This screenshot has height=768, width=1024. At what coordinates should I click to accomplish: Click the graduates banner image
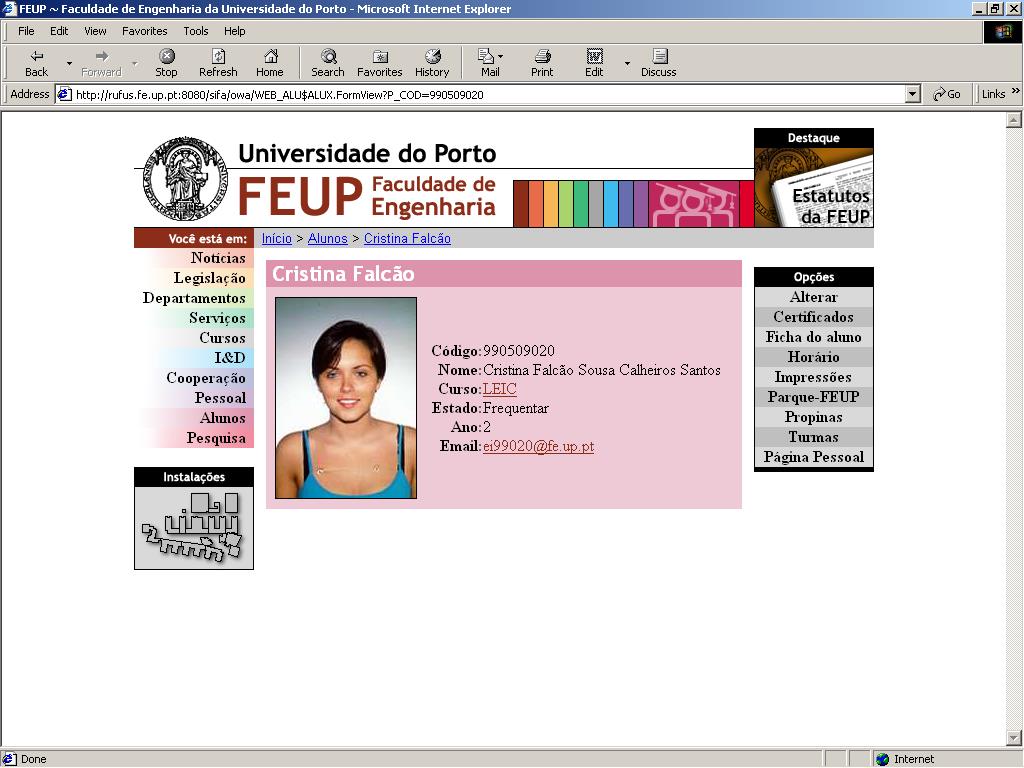coord(694,204)
